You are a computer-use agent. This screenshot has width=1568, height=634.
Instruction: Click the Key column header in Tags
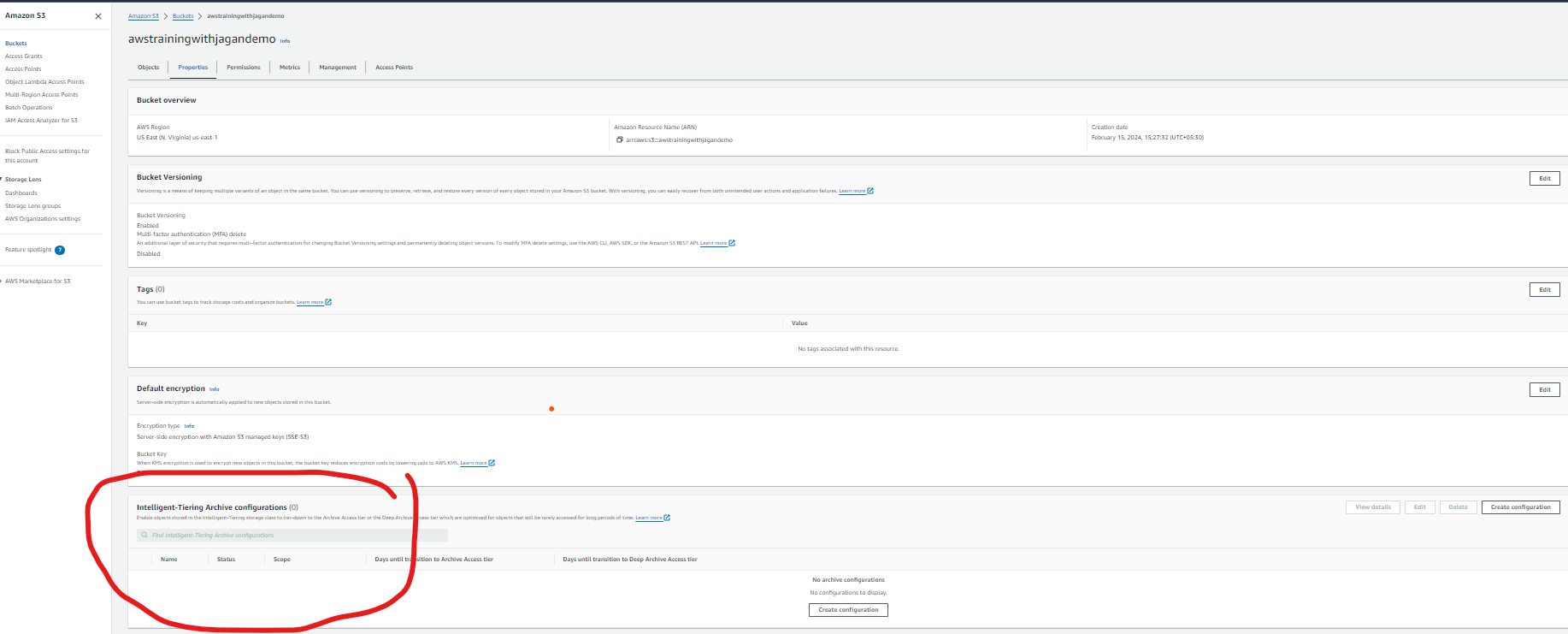(x=142, y=323)
